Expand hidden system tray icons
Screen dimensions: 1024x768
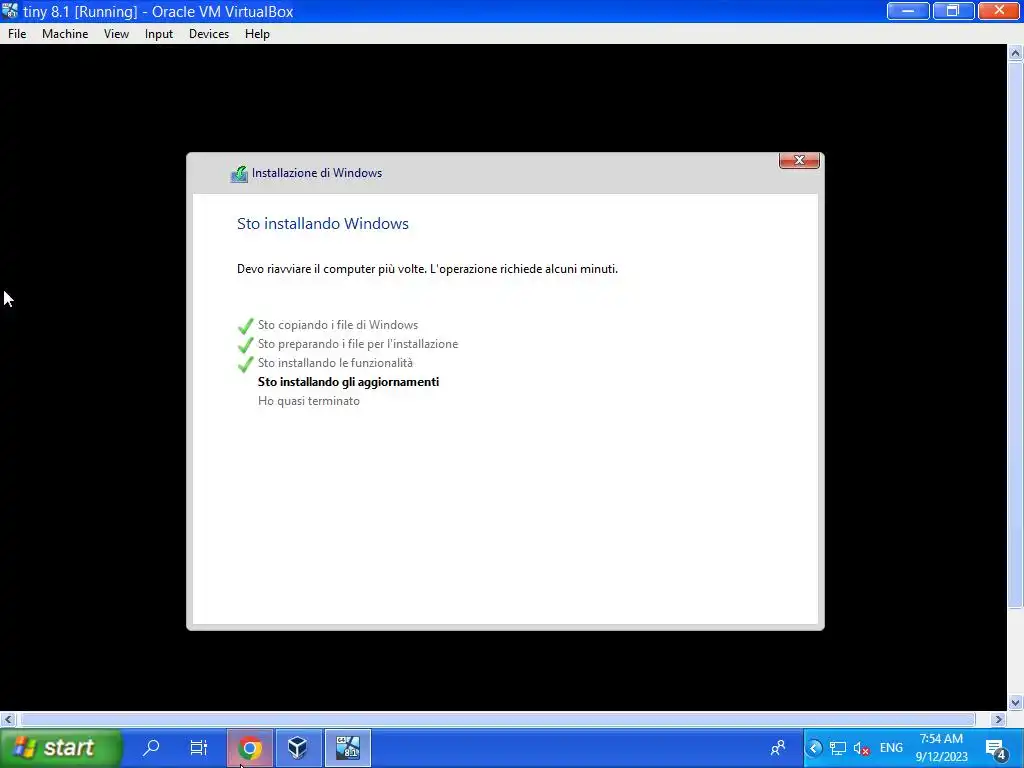[814, 748]
